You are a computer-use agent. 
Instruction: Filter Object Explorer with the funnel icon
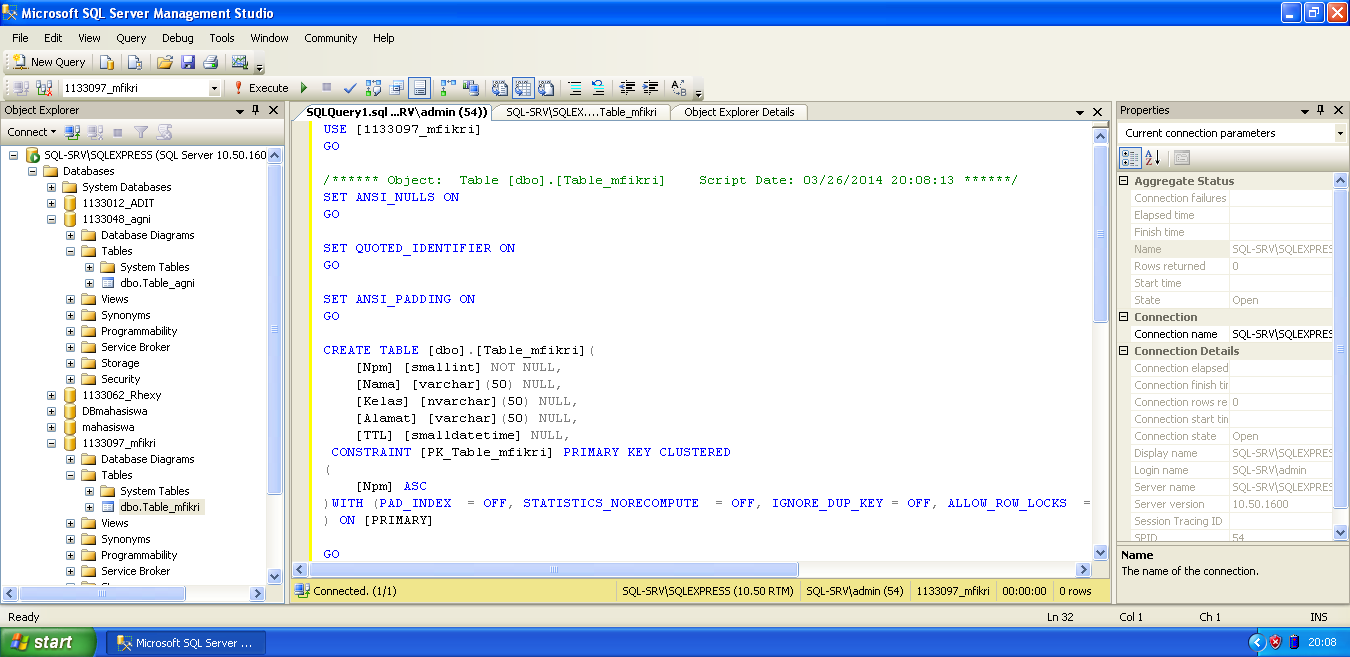pos(141,132)
